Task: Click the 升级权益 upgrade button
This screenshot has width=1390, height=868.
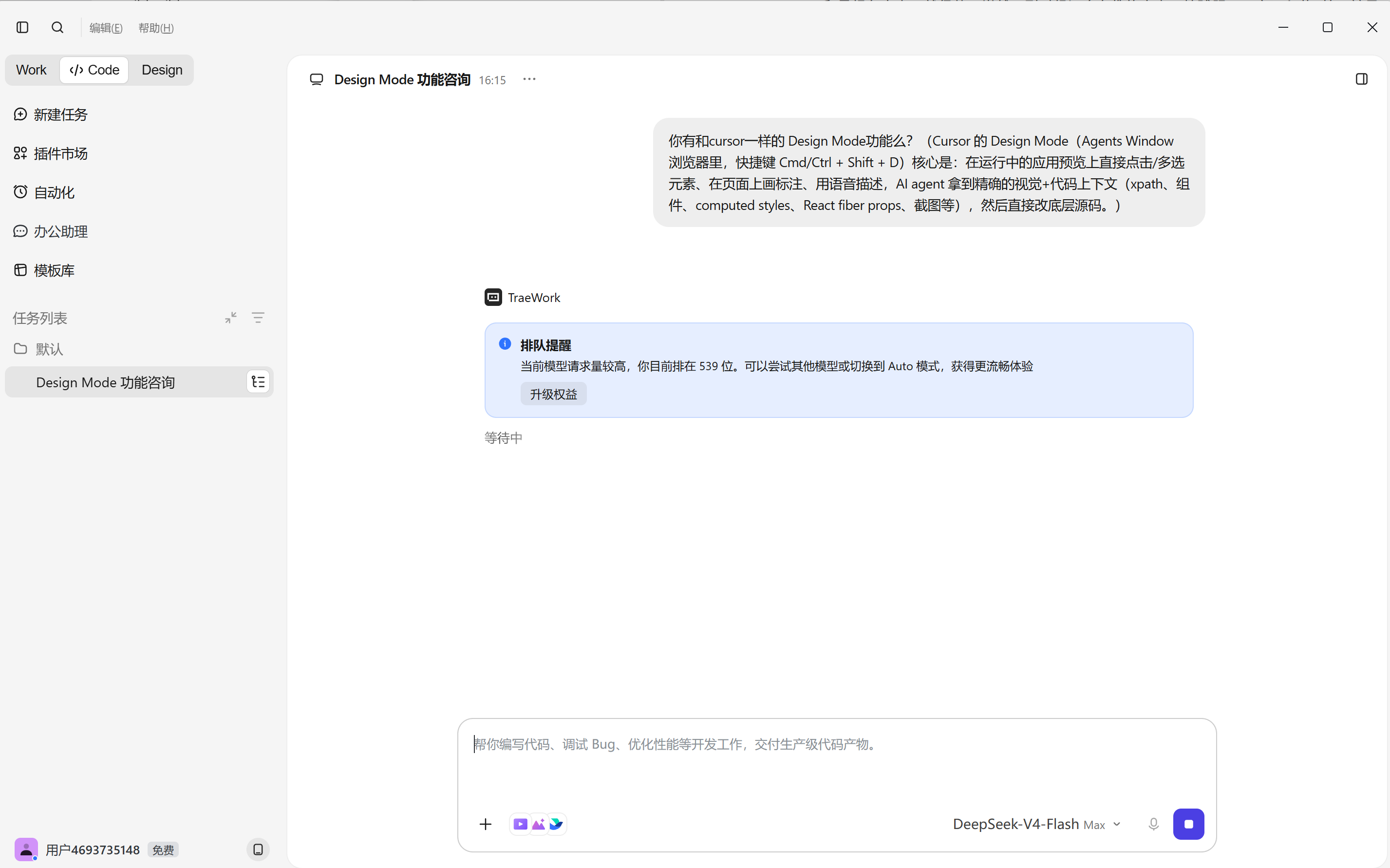Action: coord(553,395)
